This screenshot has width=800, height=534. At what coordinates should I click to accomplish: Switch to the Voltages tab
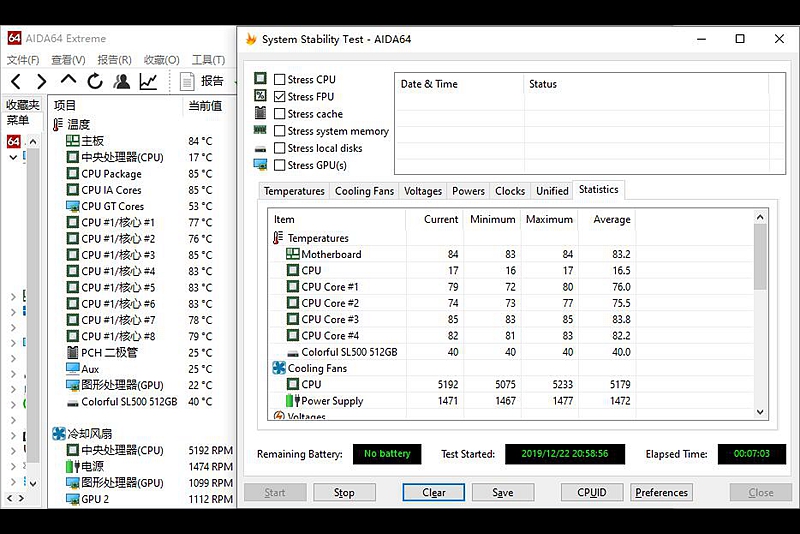(423, 191)
